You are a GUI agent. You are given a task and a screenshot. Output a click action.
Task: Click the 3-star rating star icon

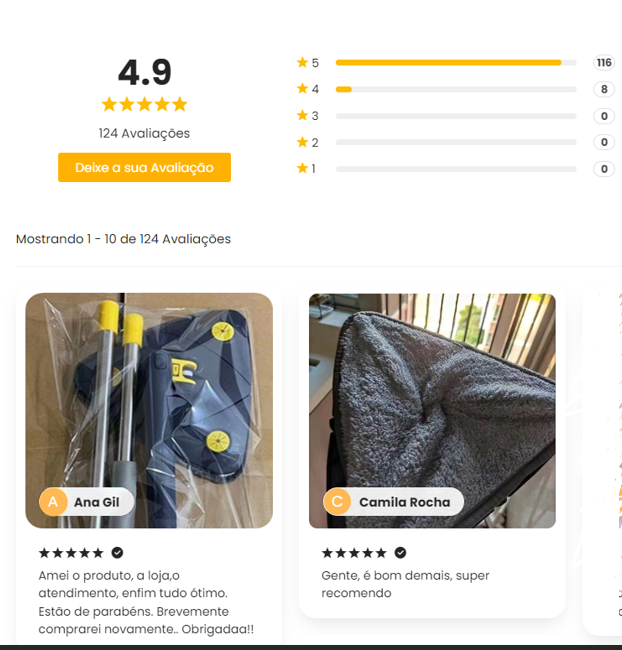pos(302,115)
